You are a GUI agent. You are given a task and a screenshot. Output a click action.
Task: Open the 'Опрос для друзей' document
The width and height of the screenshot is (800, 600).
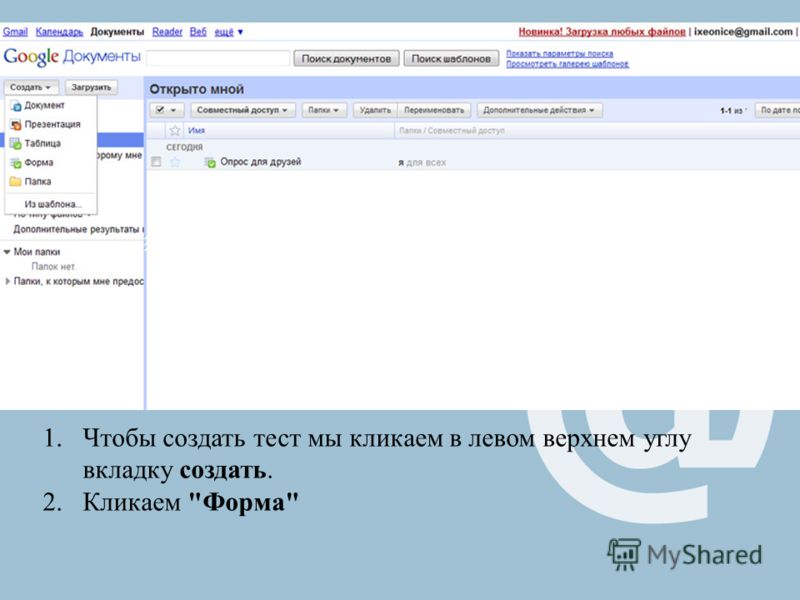[261, 162]
